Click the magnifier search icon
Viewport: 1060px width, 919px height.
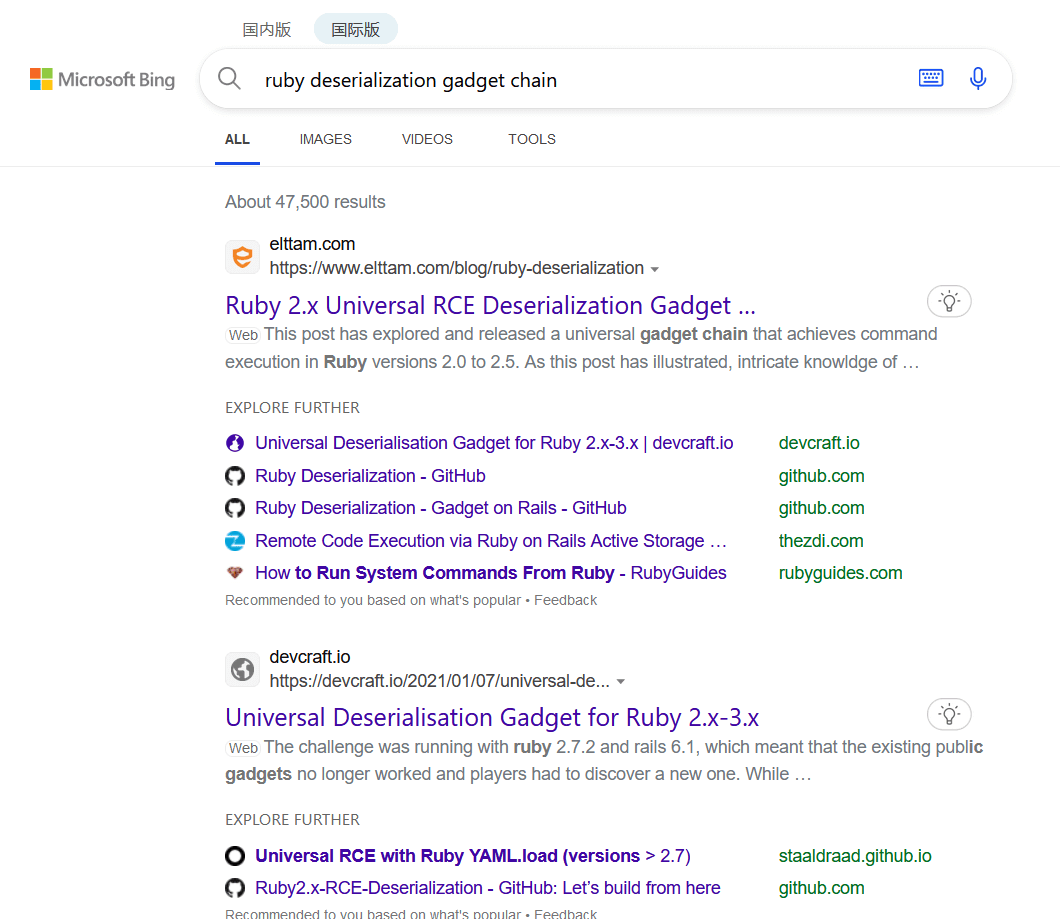point(229,79)
